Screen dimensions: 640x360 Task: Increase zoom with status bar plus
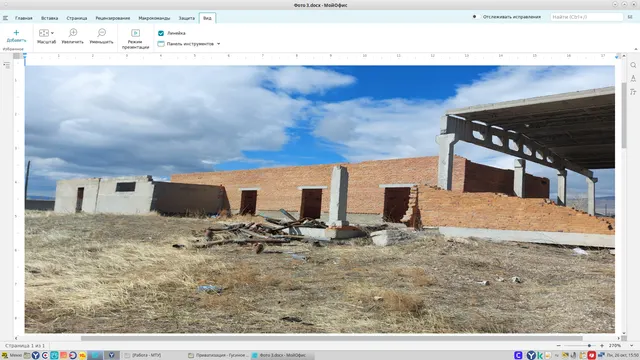tap(602, 345)
